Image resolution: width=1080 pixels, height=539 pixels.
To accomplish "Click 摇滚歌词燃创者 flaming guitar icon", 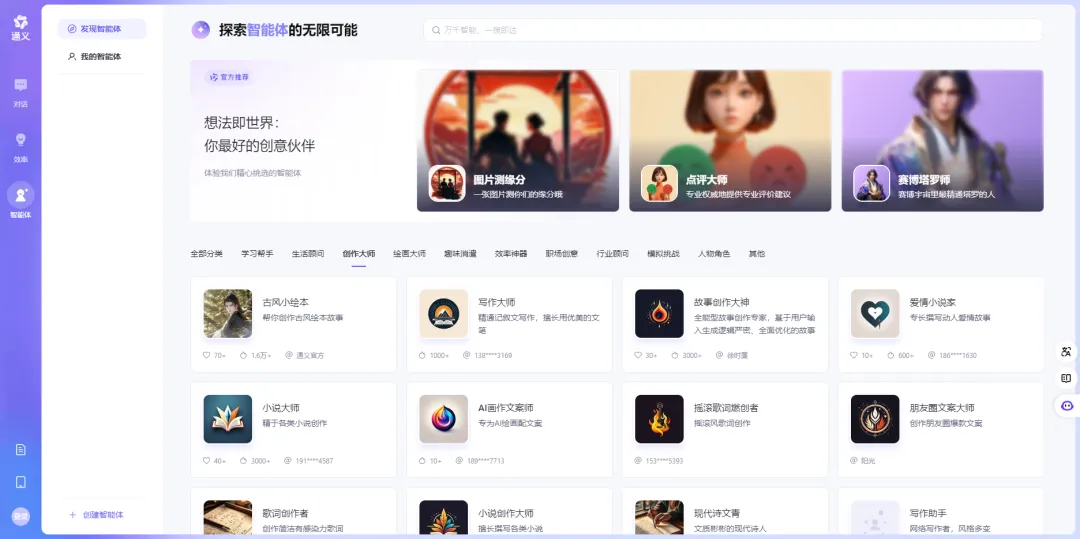I will pos(659,419).
